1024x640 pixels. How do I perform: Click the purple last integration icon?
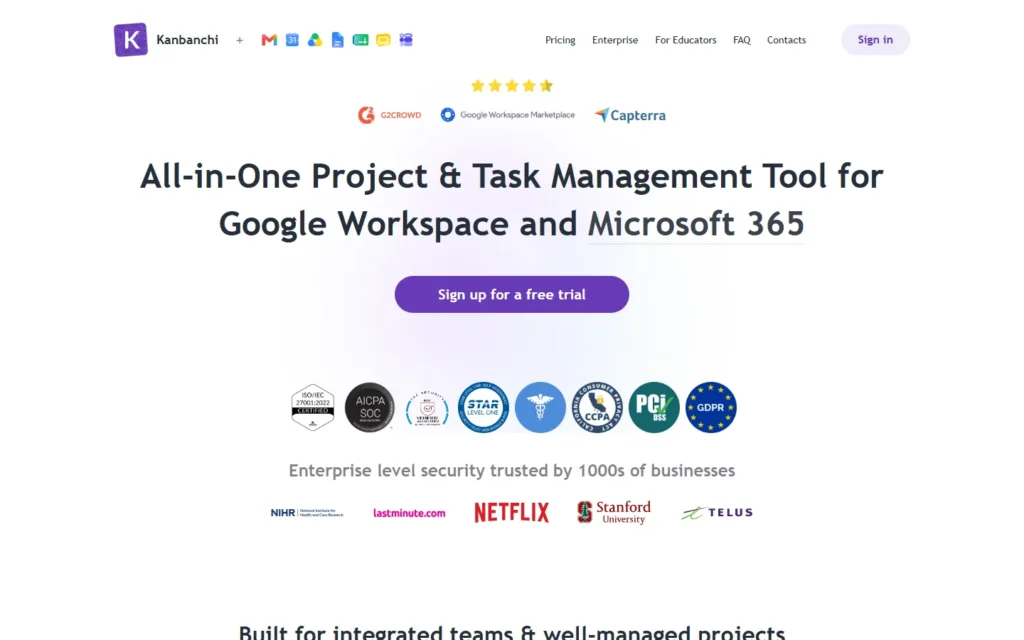coord(406,40)
